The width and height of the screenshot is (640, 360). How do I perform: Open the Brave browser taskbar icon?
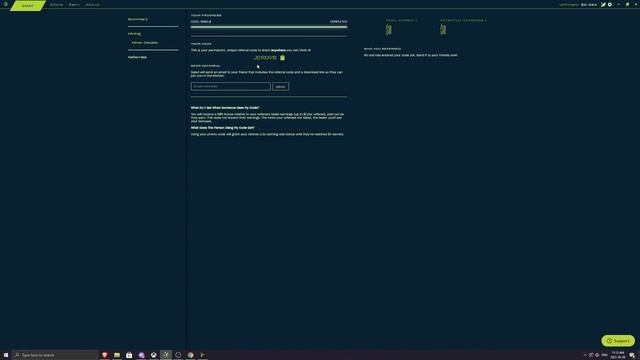coord(104,355)
